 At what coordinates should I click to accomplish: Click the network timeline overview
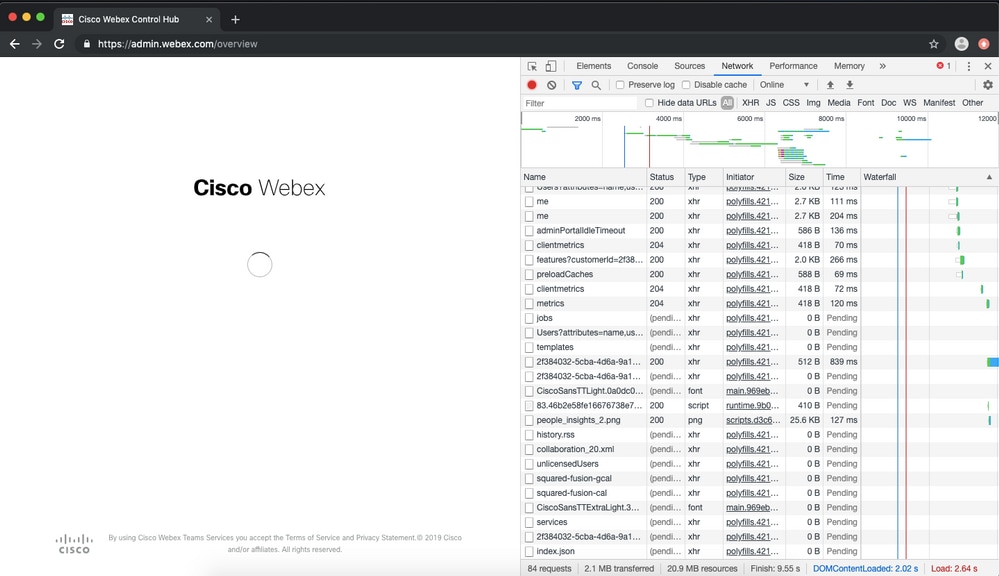point(759,140)
